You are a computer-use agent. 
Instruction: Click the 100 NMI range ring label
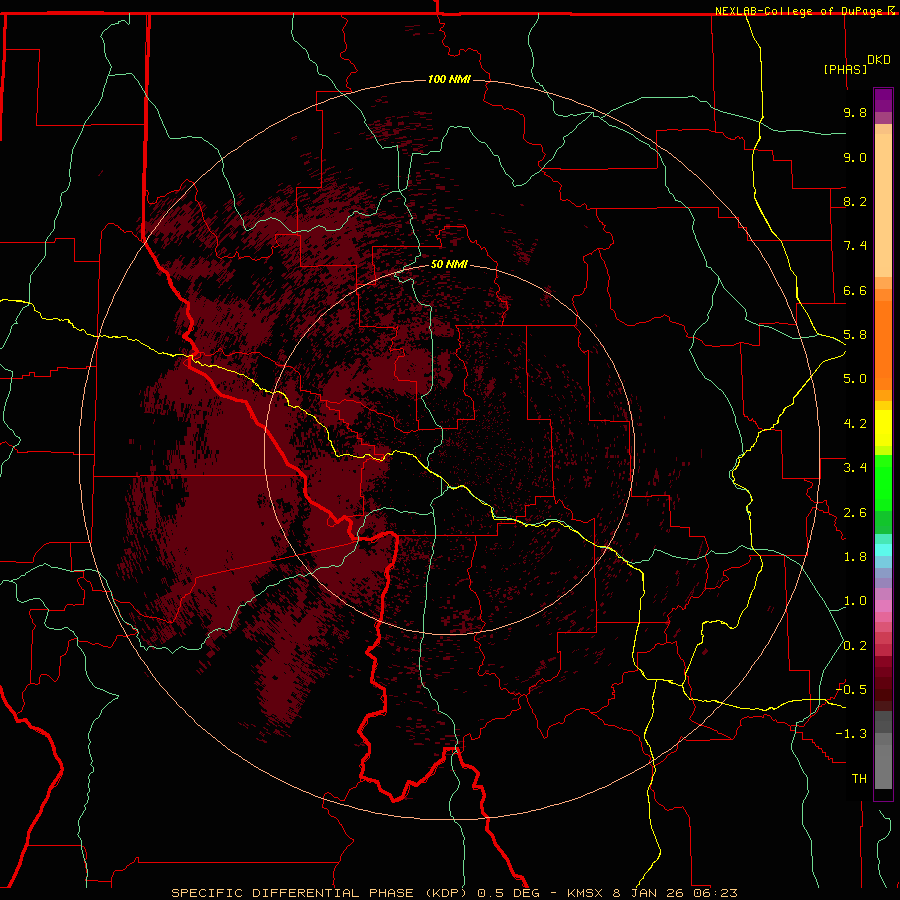449,79
